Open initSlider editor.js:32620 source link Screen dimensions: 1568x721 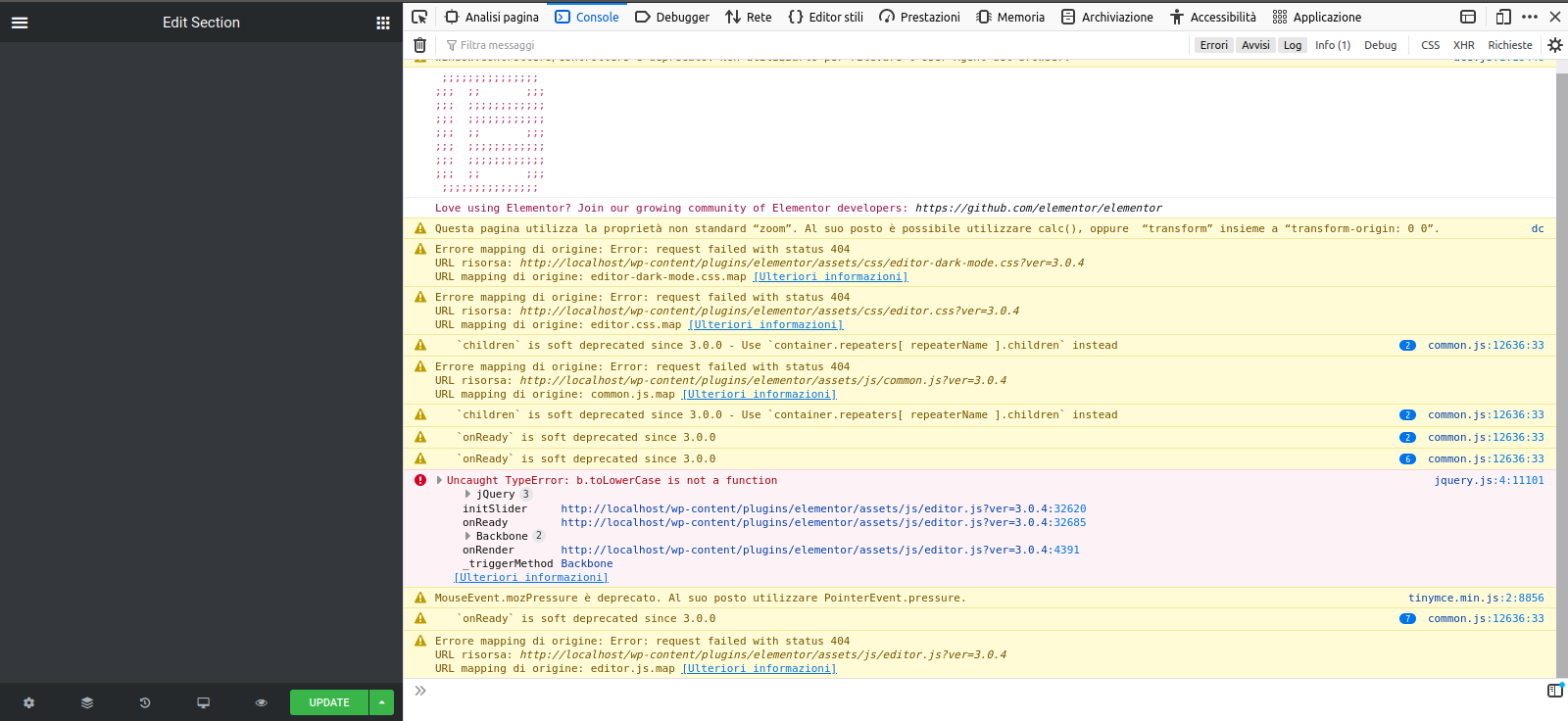coord(823,508)
